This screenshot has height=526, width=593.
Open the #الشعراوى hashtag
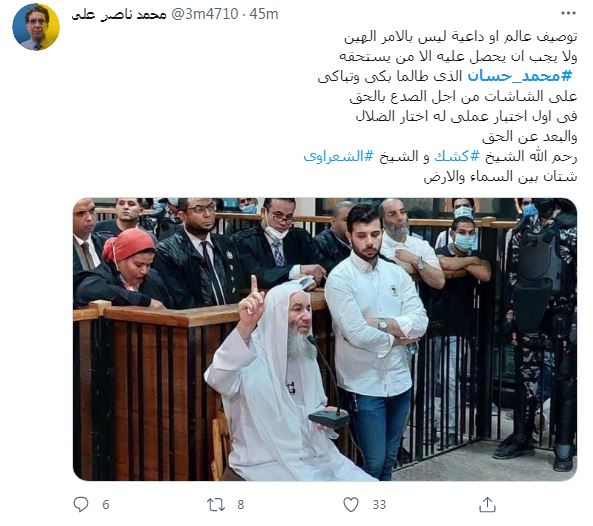coord(339,156)
